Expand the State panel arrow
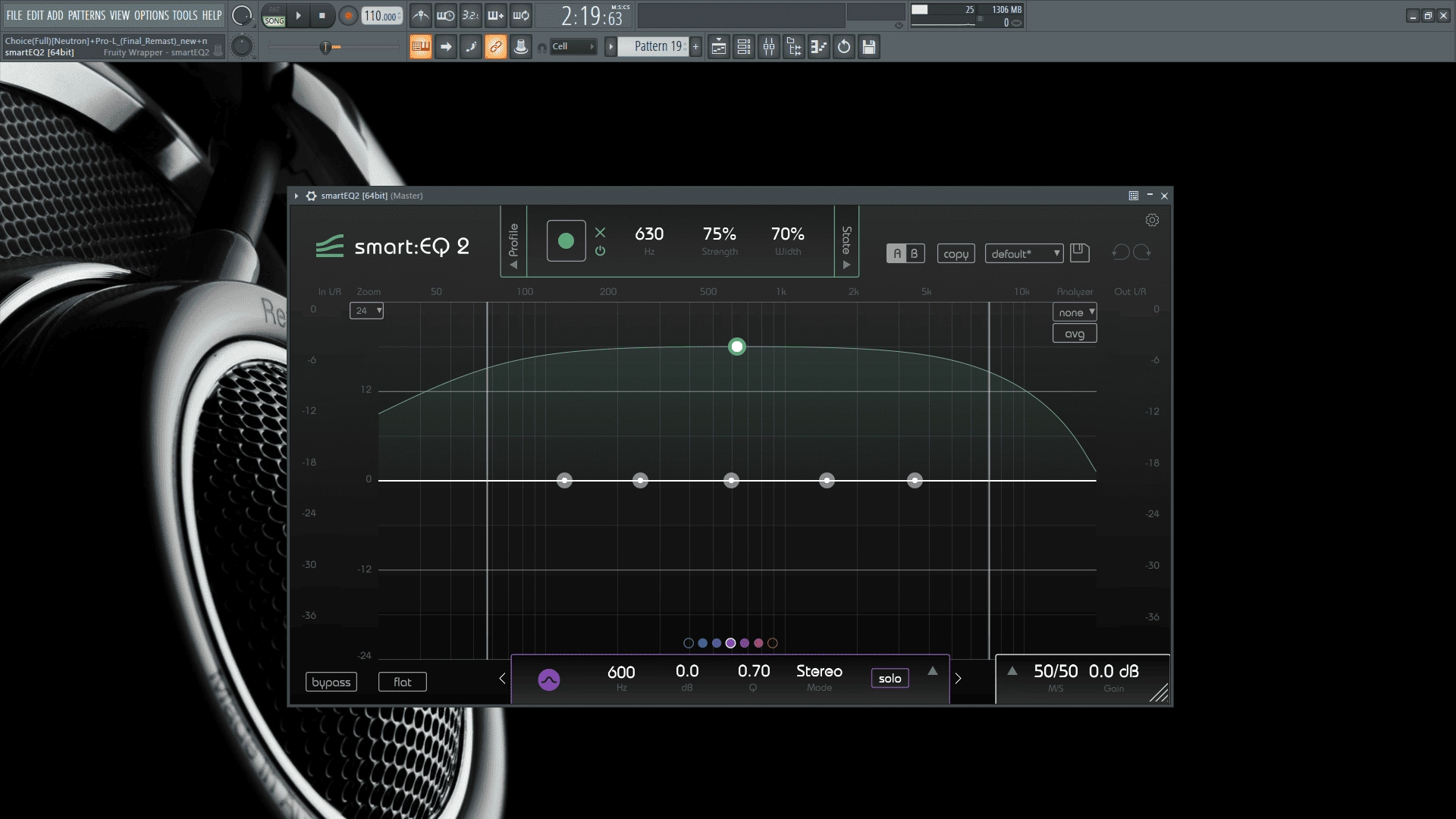The height and width of the screenshot is (819, 1456). (x=846, y=265)
